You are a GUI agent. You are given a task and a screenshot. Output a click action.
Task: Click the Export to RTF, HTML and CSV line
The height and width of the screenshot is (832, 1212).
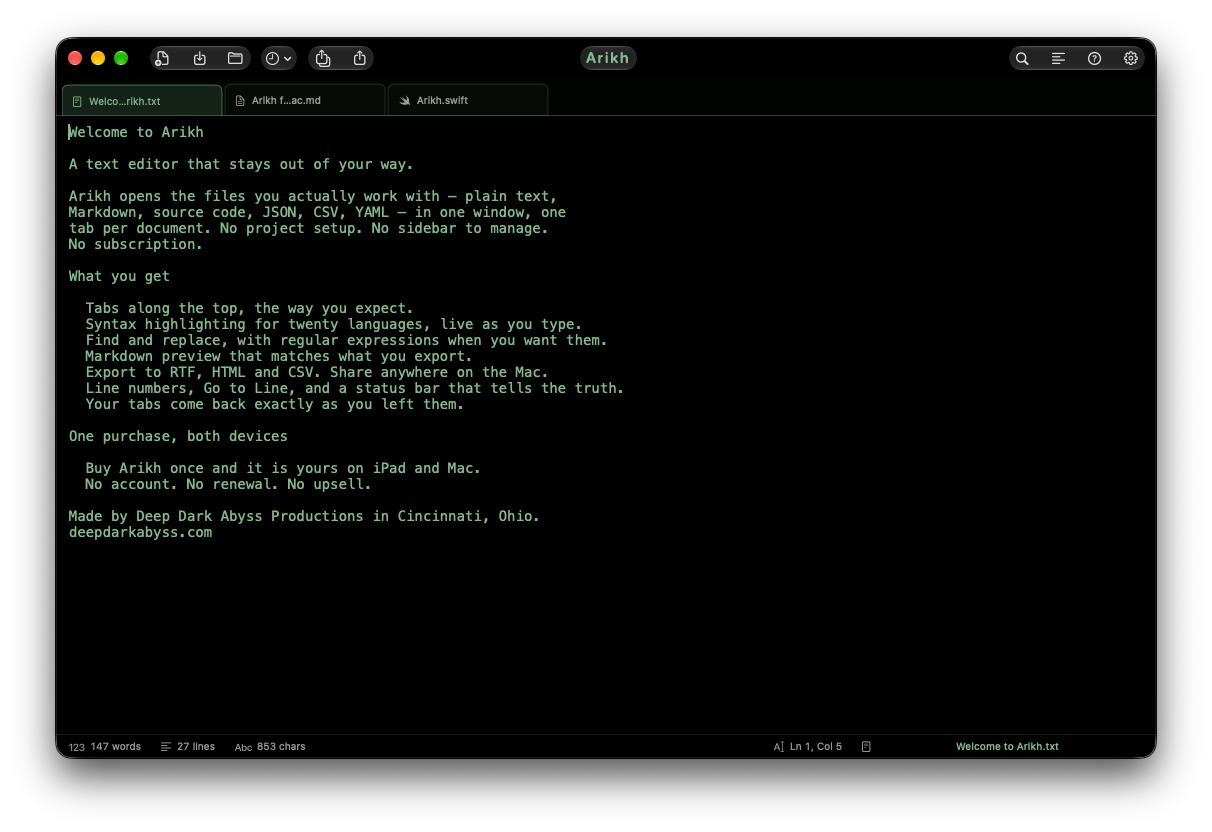(x=317, y=372)
